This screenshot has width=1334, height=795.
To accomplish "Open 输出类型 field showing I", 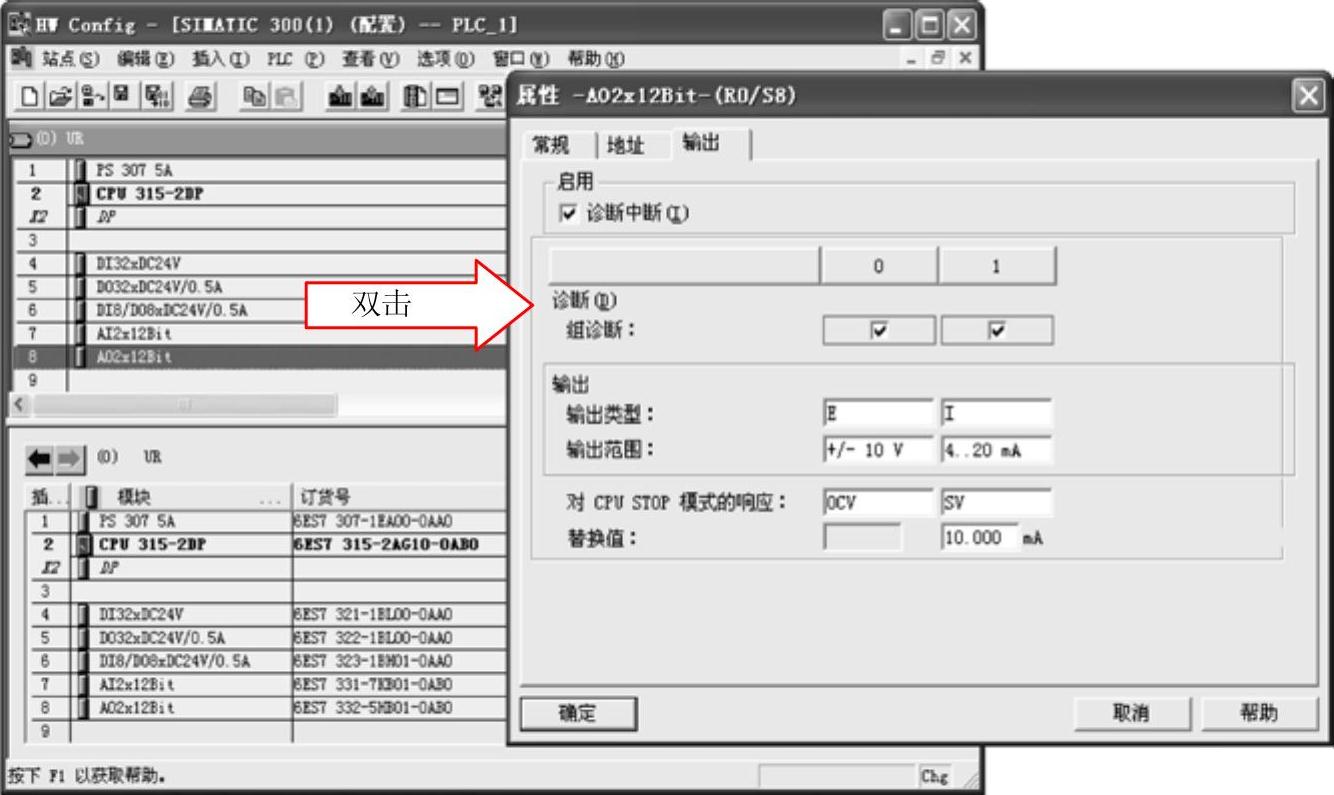I will (x=996, y=412).
